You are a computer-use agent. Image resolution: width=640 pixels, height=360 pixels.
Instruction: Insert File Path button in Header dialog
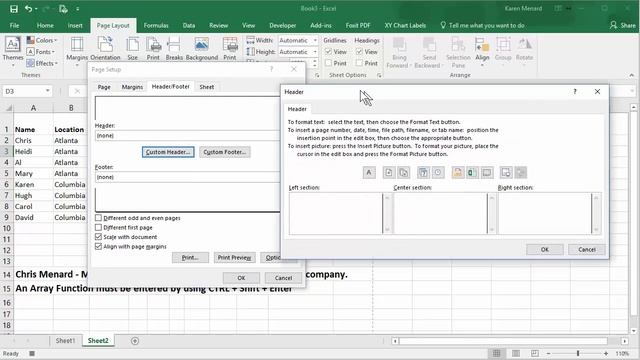tap(458, 172)
